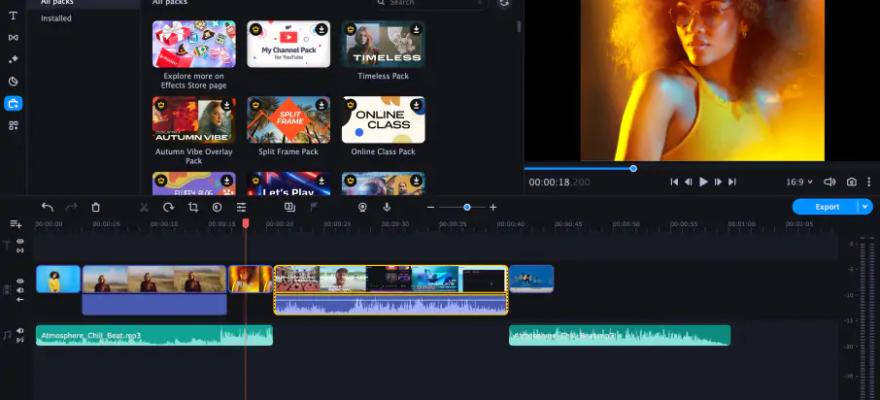The width and height of the screenshot is (880, 400).
Task: Open the 16:9 aspect ratio dropdown
Action: [799, 182]
